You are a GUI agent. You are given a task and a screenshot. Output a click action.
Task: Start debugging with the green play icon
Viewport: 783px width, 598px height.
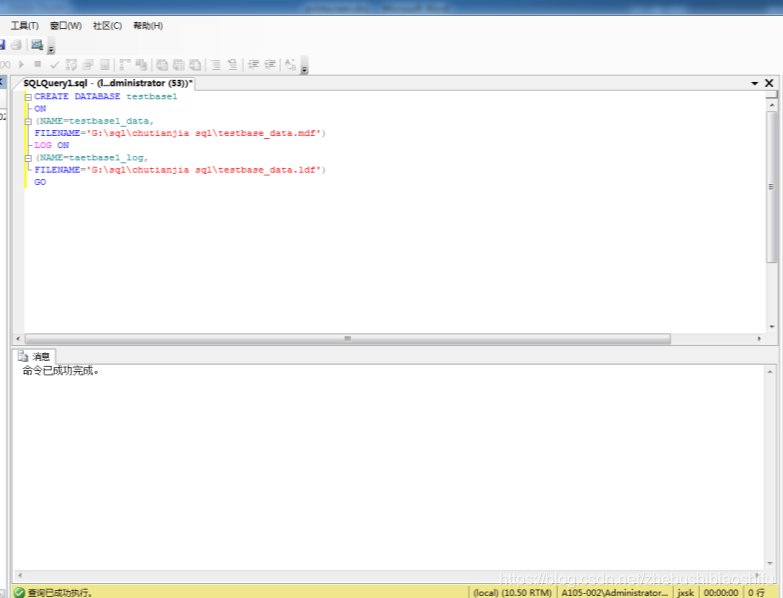tap(21, 64)
